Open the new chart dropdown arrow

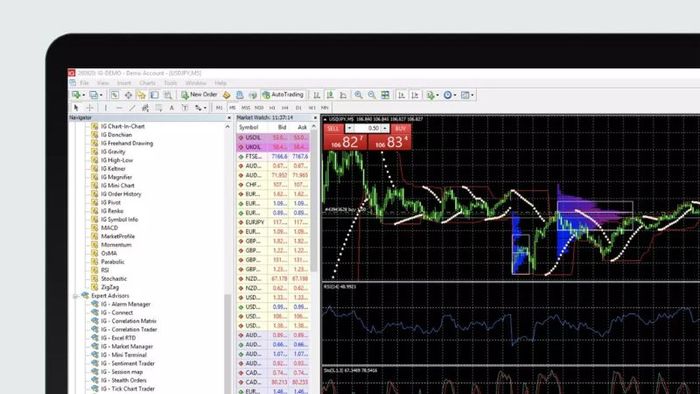tap(83, 95)
